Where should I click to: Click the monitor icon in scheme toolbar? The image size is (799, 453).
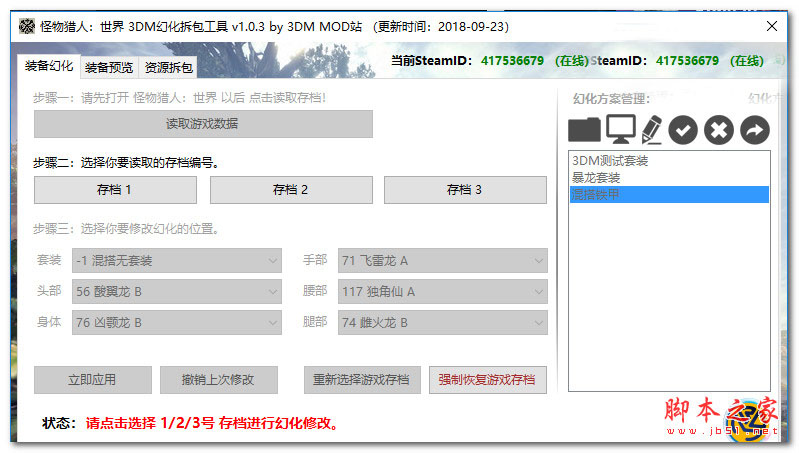[621, 129]
